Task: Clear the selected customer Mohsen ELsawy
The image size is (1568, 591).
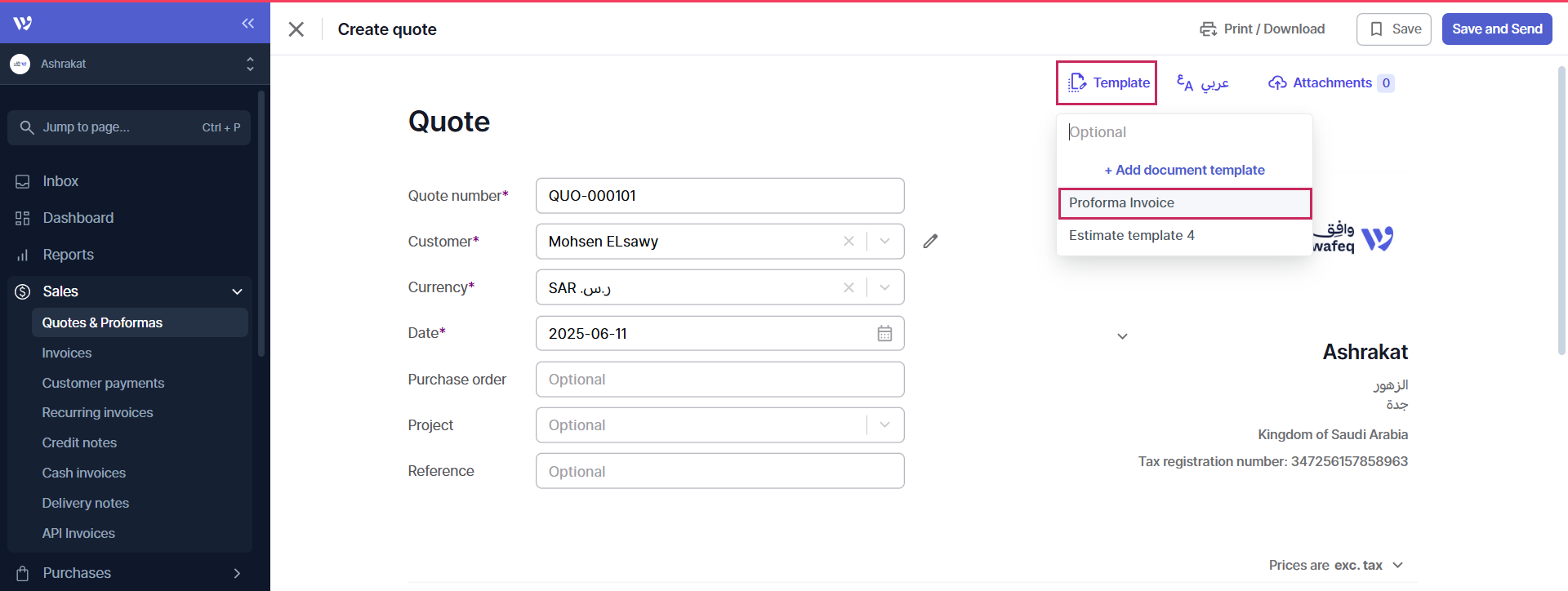Action: (849, 242)
